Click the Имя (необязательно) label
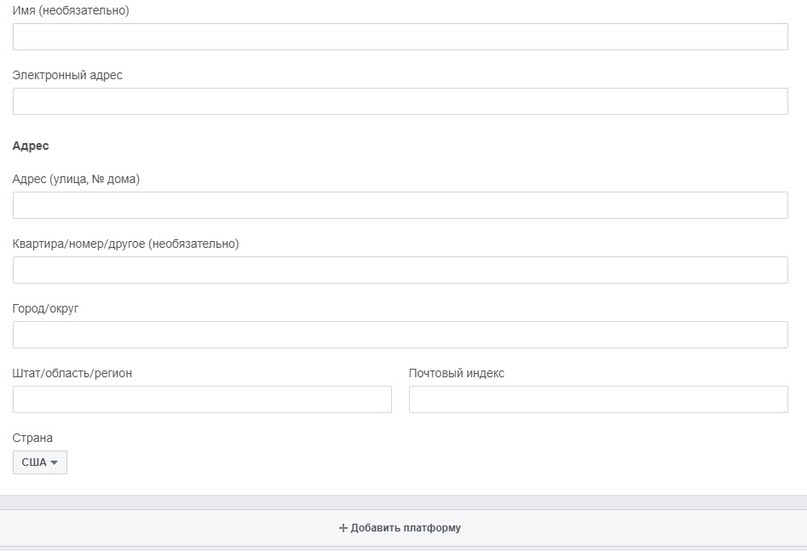Image resolution: width=807 pixels, height=551 pixels. click(71, 10)
